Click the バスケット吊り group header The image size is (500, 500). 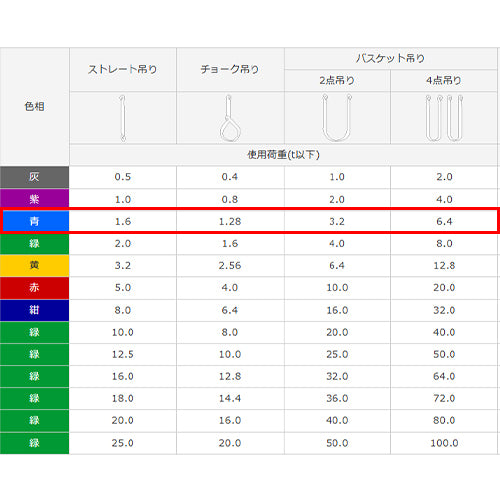(390, 59)
